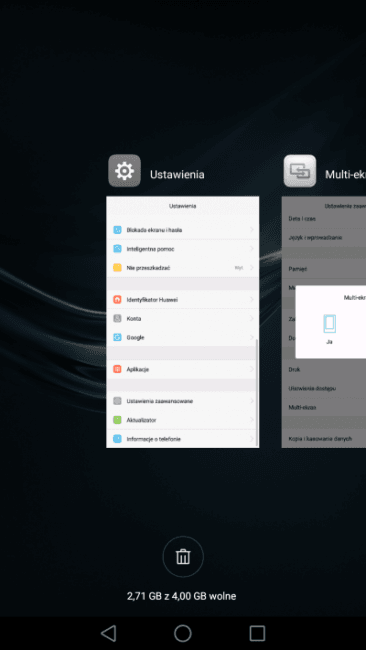Click the gray Konta icon
This screenshot has width=366, height=650.
point(117,318)
